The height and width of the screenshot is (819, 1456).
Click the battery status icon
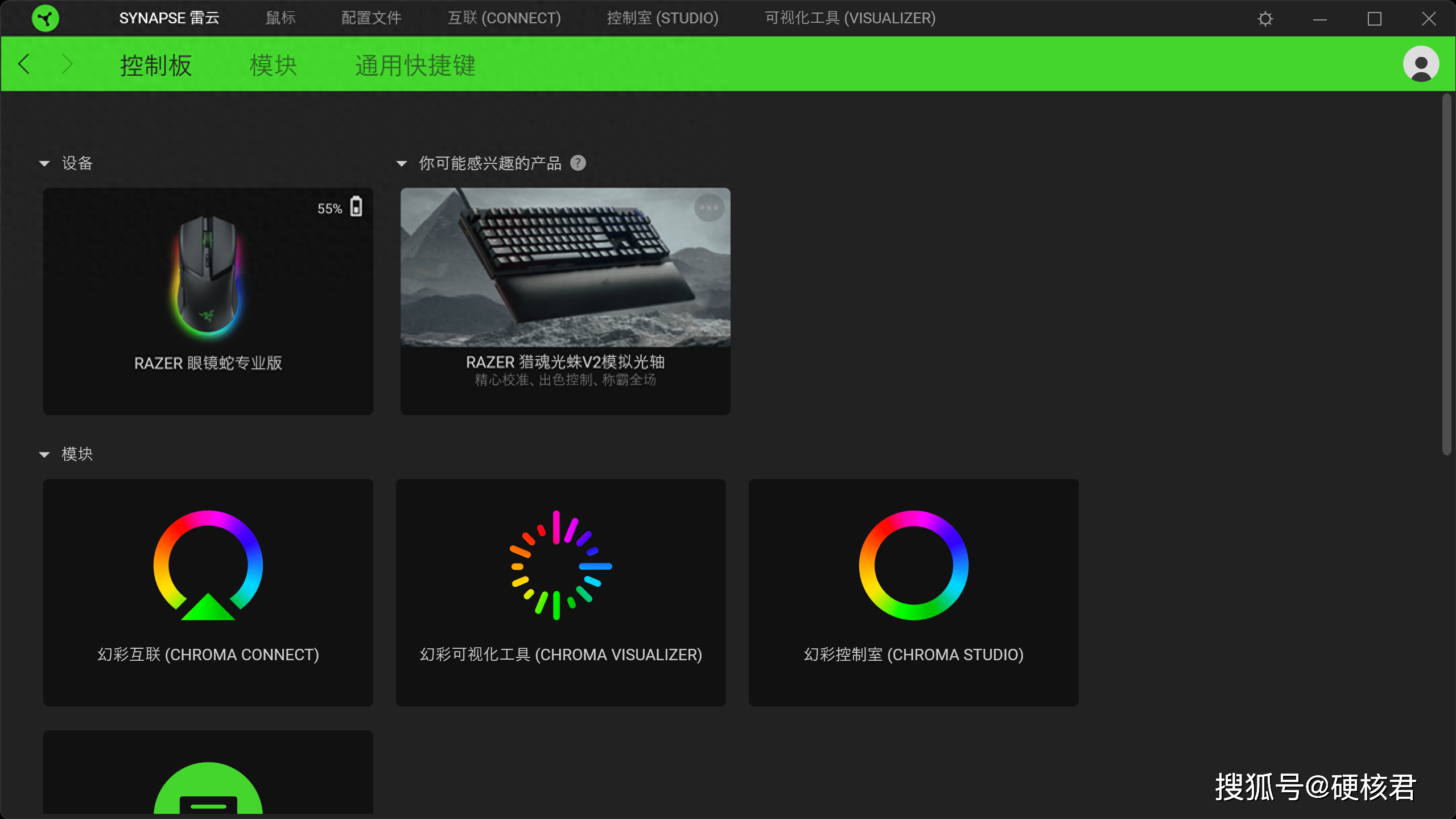coord(356,206)
